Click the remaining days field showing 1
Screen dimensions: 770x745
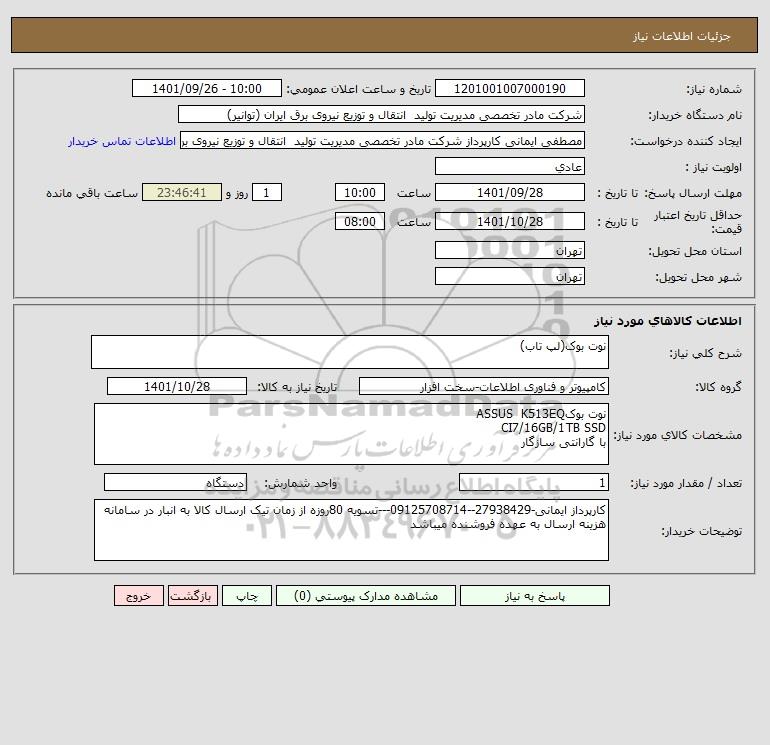(267, 193)
